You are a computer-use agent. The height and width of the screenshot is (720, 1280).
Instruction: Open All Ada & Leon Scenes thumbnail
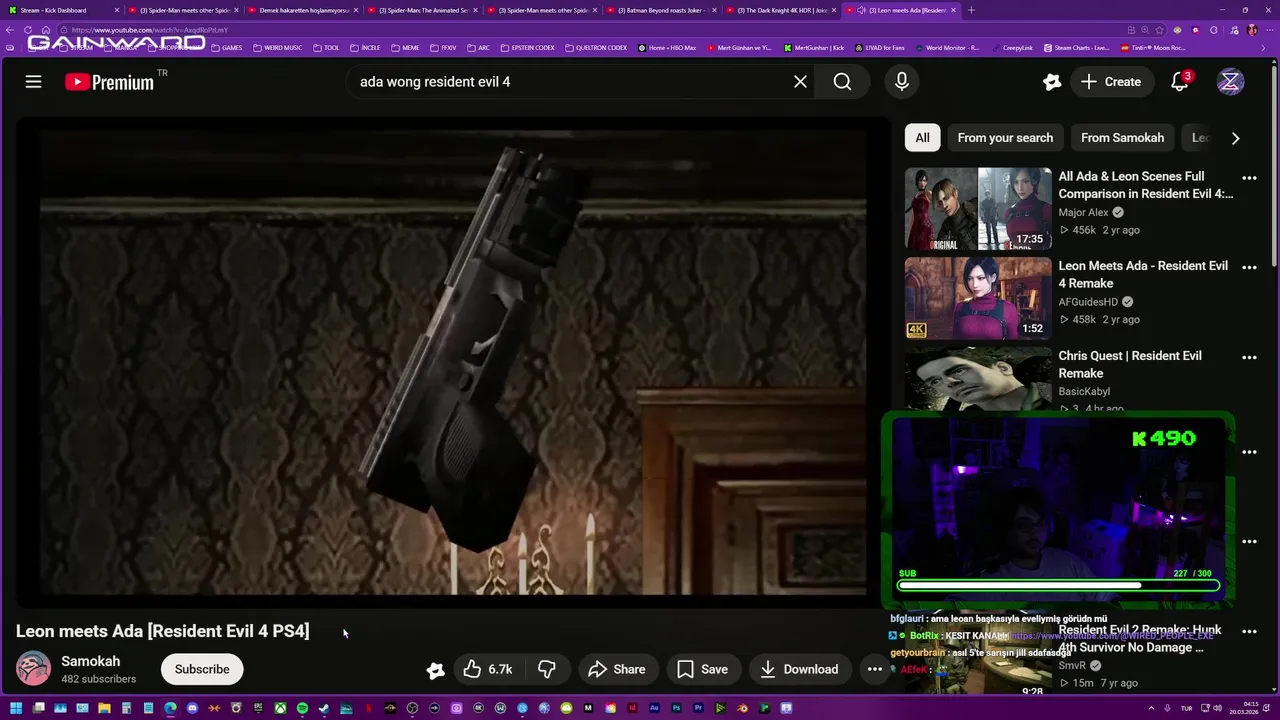pos(978,208)
